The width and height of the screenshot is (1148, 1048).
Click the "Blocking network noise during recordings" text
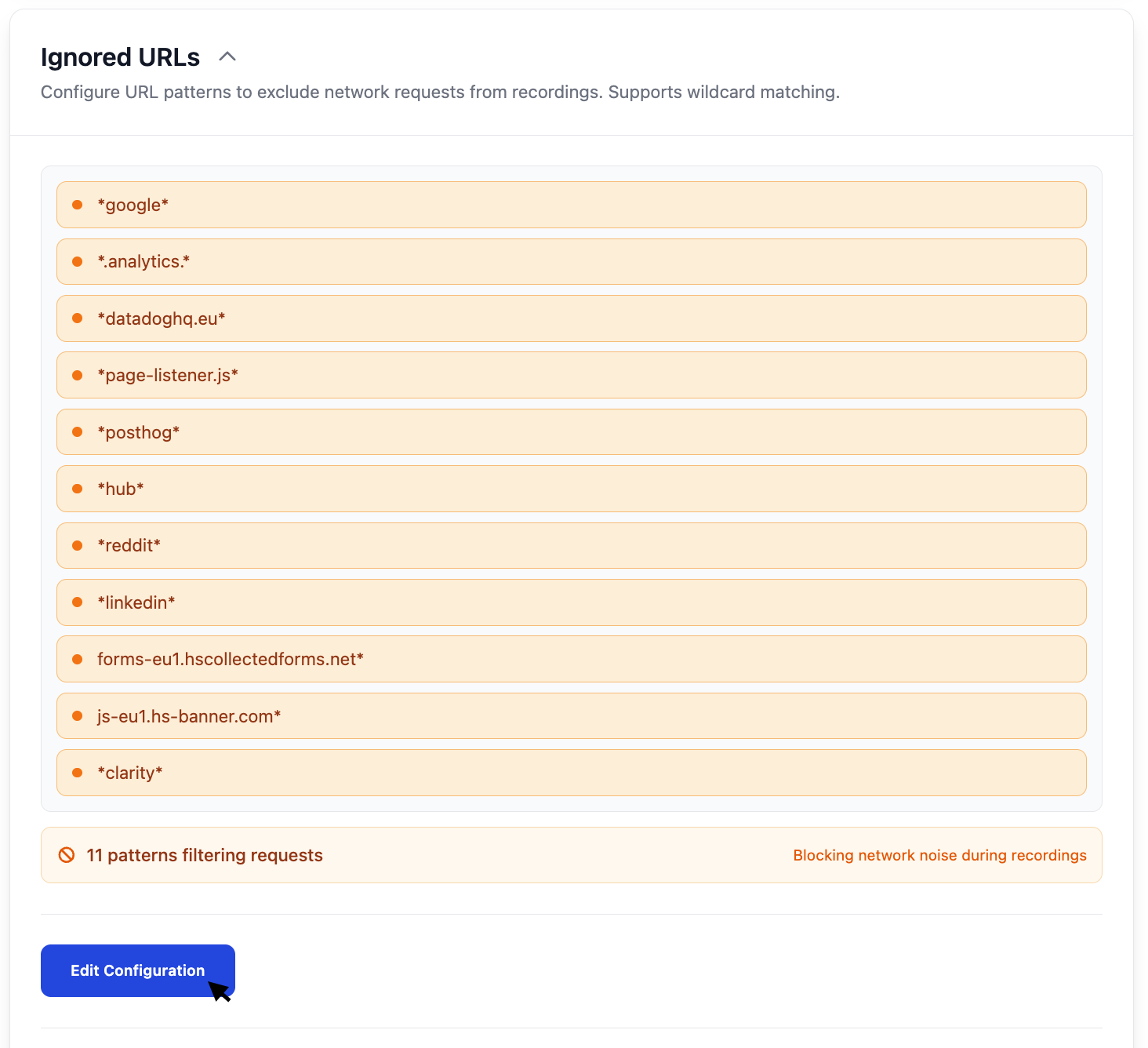[x=939, y=855]
